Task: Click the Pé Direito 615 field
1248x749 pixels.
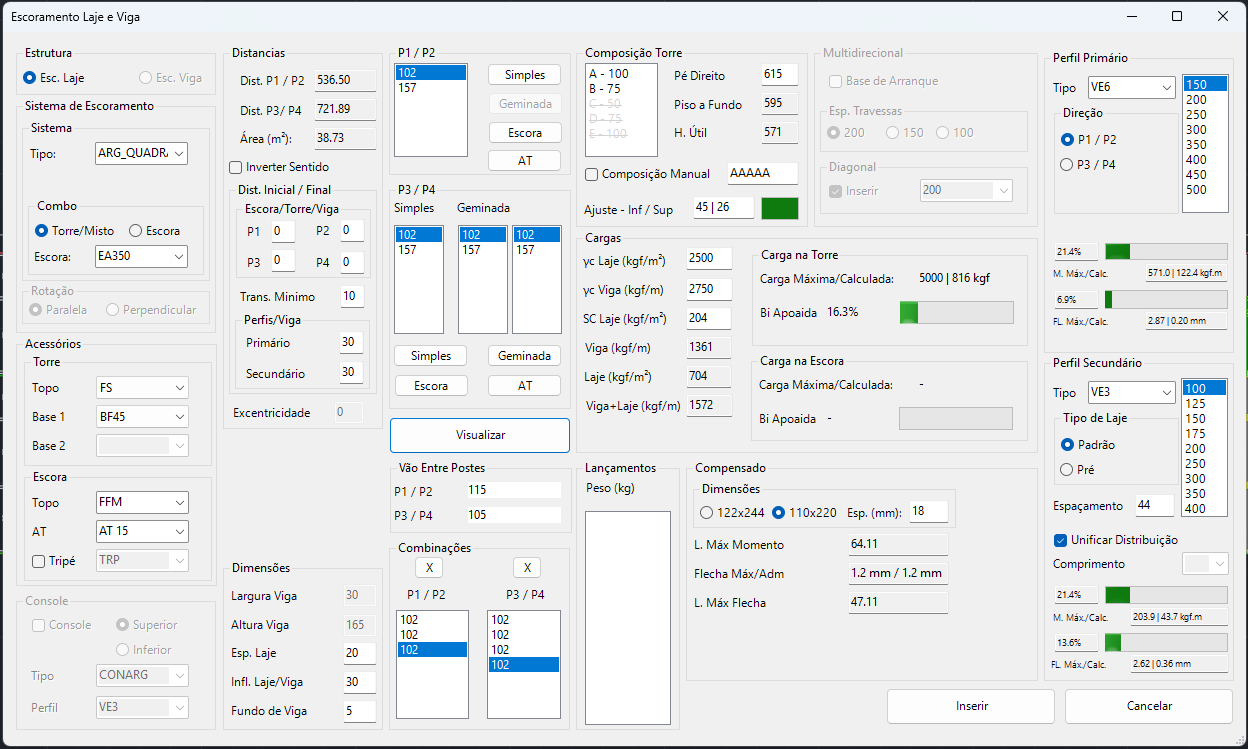Action: [x=778, y=75]
